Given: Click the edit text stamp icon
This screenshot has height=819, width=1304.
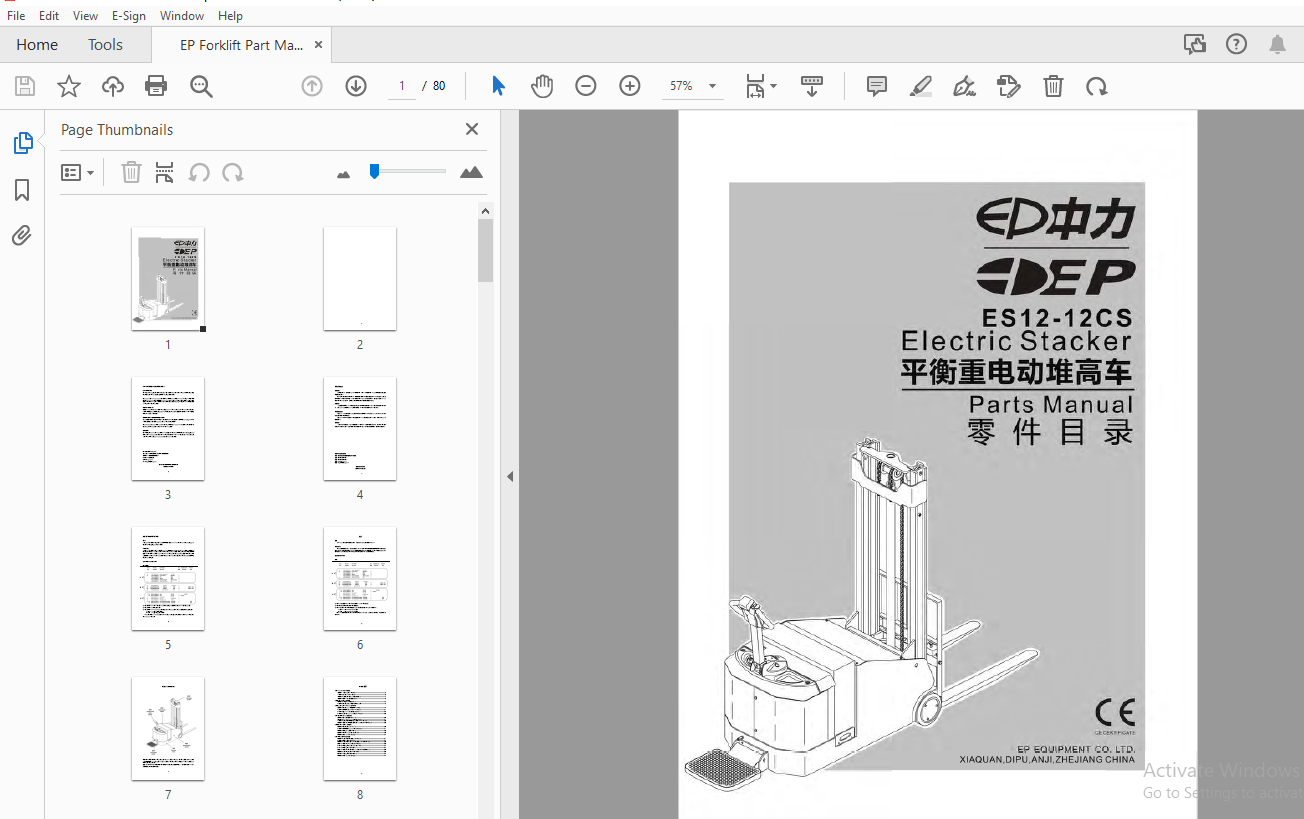Looking at the screenshot, I should tap(1009, 86).
